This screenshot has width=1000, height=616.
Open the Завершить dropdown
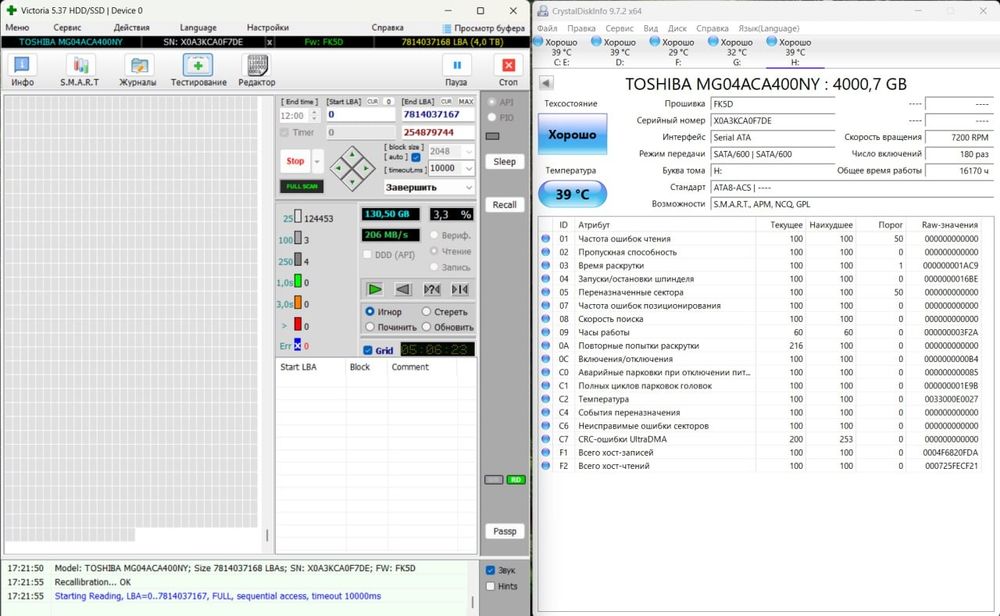(x=469, y=187)
